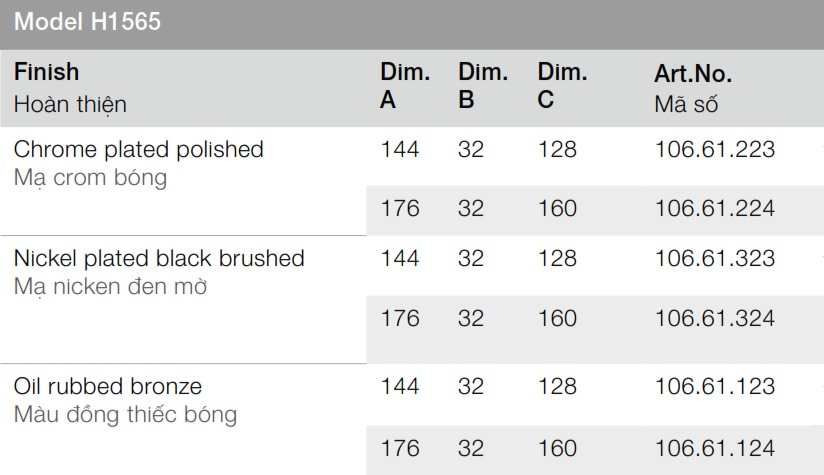Open article number 106.61.324
The width and height of the screenshot is (824, 475).
[x=715, y=318]
